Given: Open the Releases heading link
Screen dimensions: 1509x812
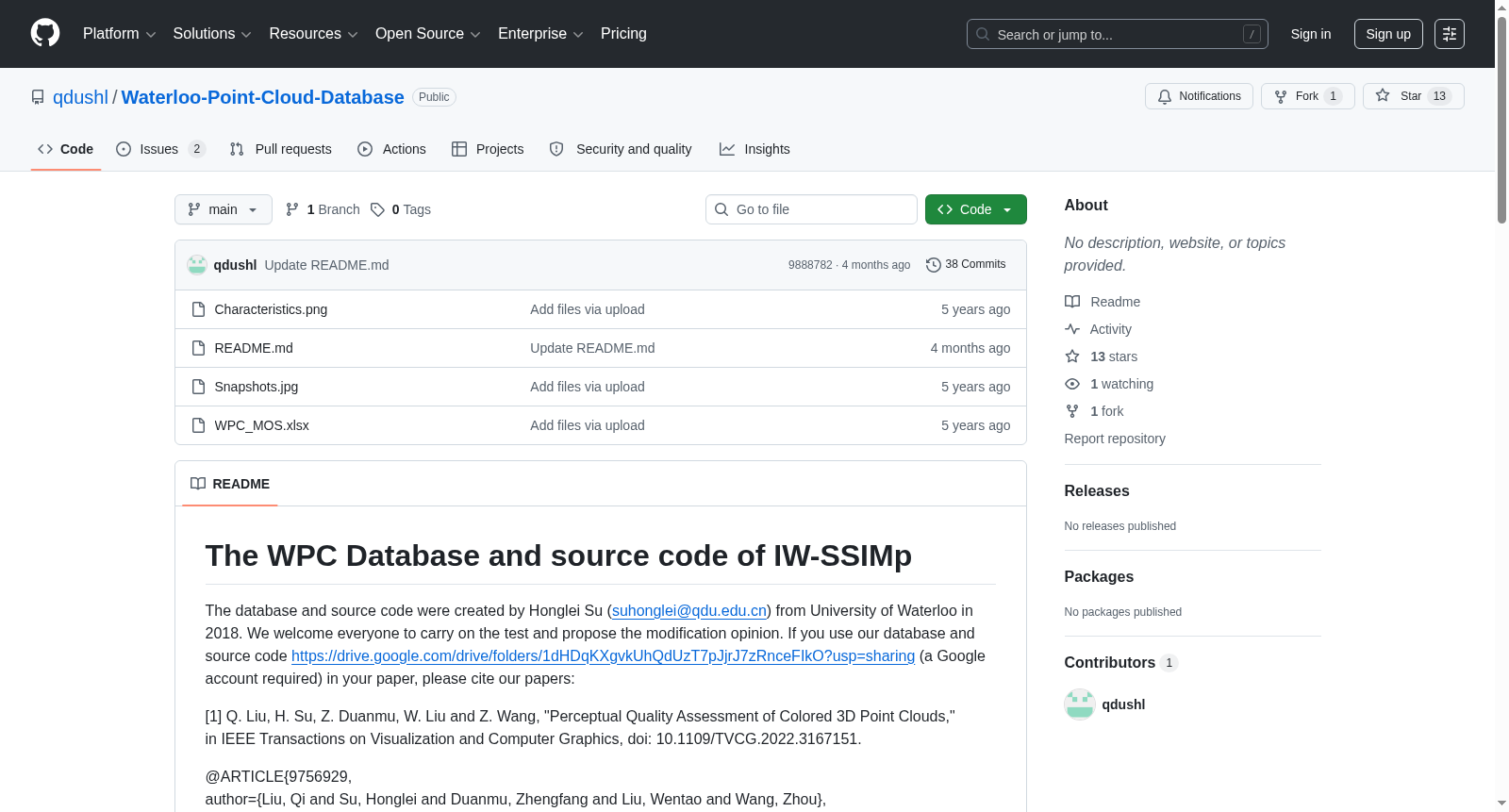Looking at the screenshot, I should (1097, 490).
